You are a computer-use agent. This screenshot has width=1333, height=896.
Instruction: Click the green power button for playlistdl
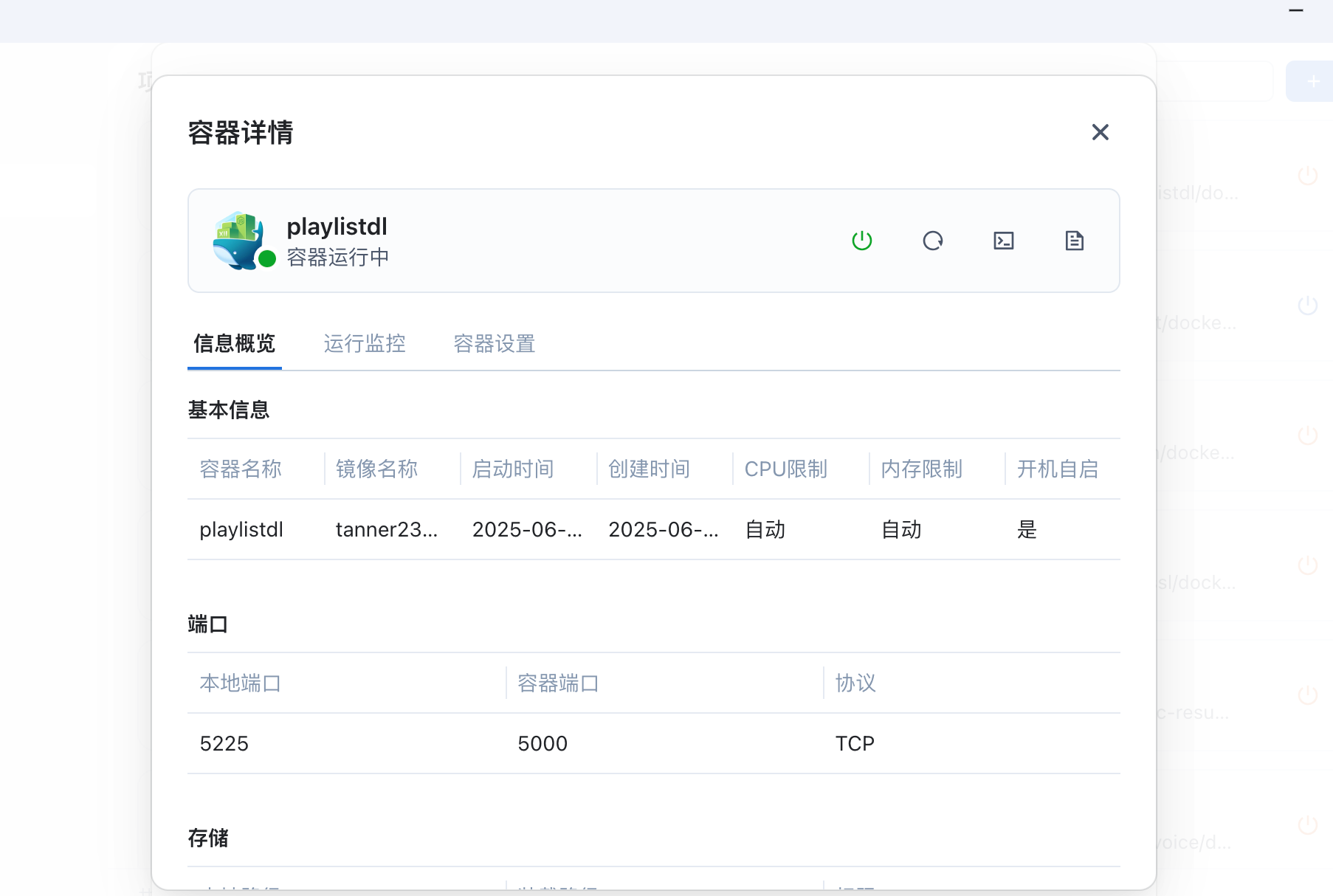(x=861, y=241)
